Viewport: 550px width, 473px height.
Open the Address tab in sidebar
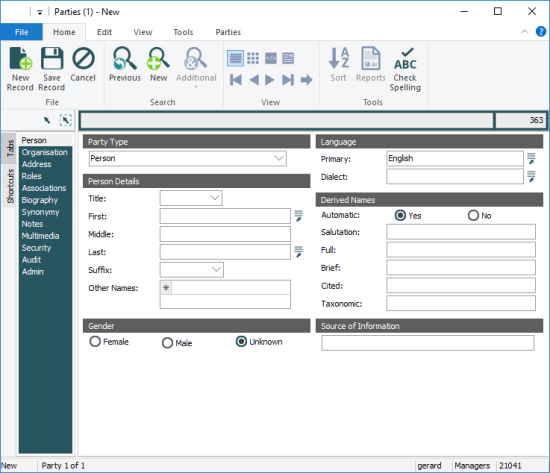tap(36, 164)
